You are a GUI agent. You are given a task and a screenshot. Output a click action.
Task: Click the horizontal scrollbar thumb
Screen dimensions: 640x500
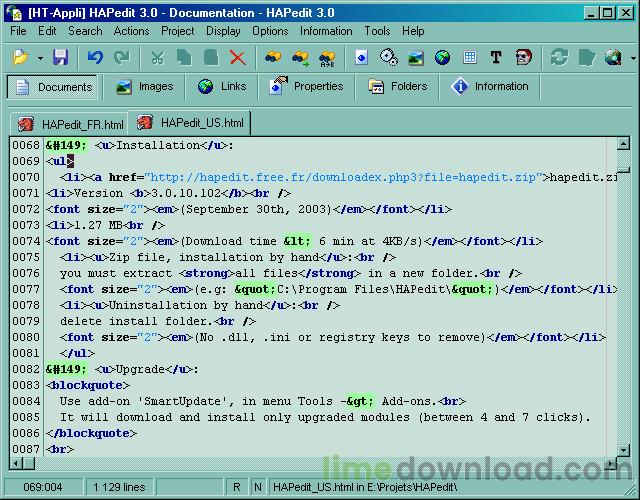(x=29, y=463)
